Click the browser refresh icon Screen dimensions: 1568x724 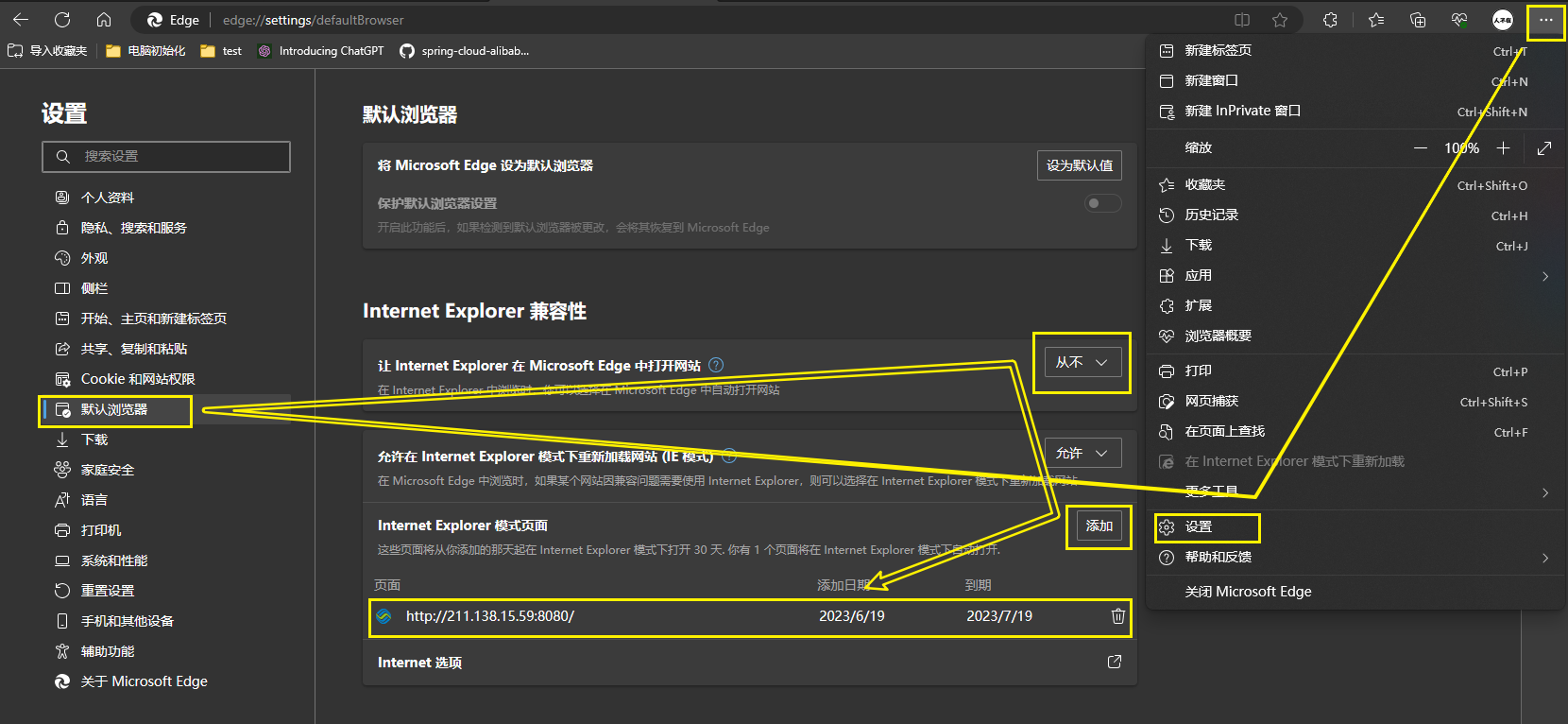(62, 20)
